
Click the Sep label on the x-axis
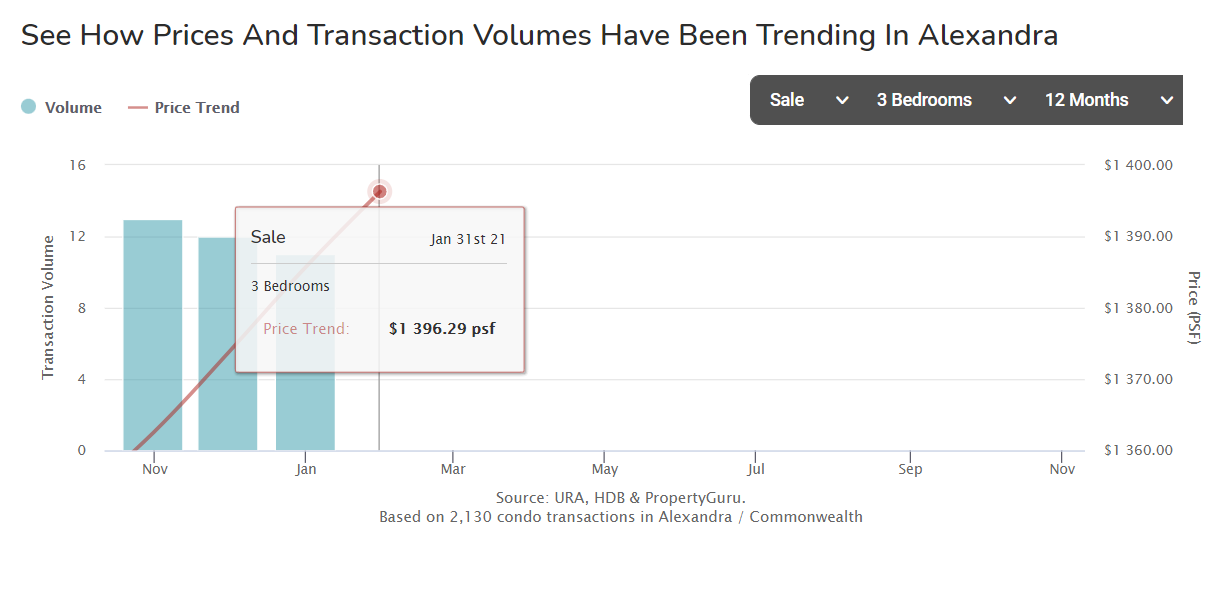tap(910, 469)
